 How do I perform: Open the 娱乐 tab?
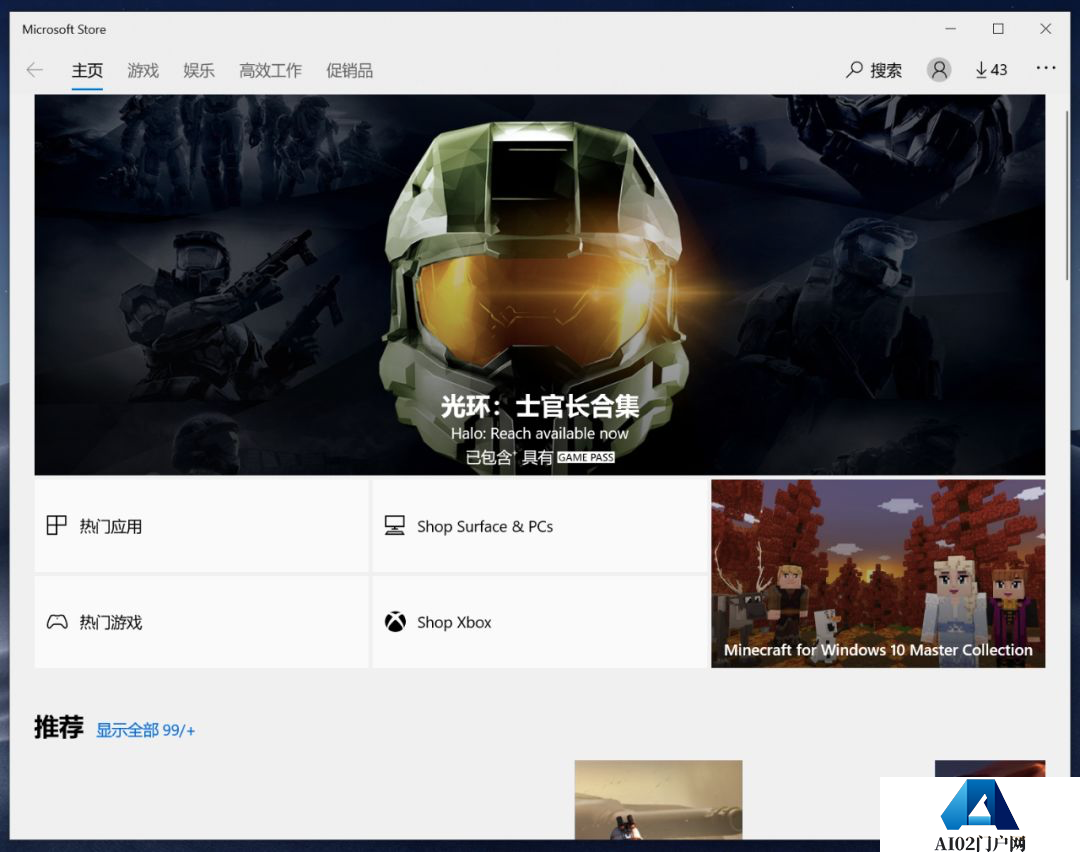point(199,70)
